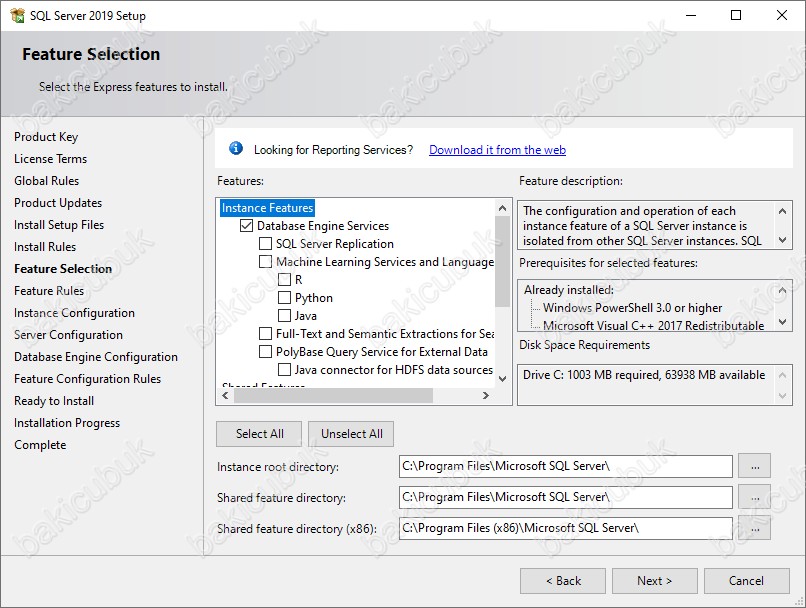The image size is (806, 608).
Task: Click Microsoft Visual C++ 2017 Redistributable entry
Action: pos(653,325)
